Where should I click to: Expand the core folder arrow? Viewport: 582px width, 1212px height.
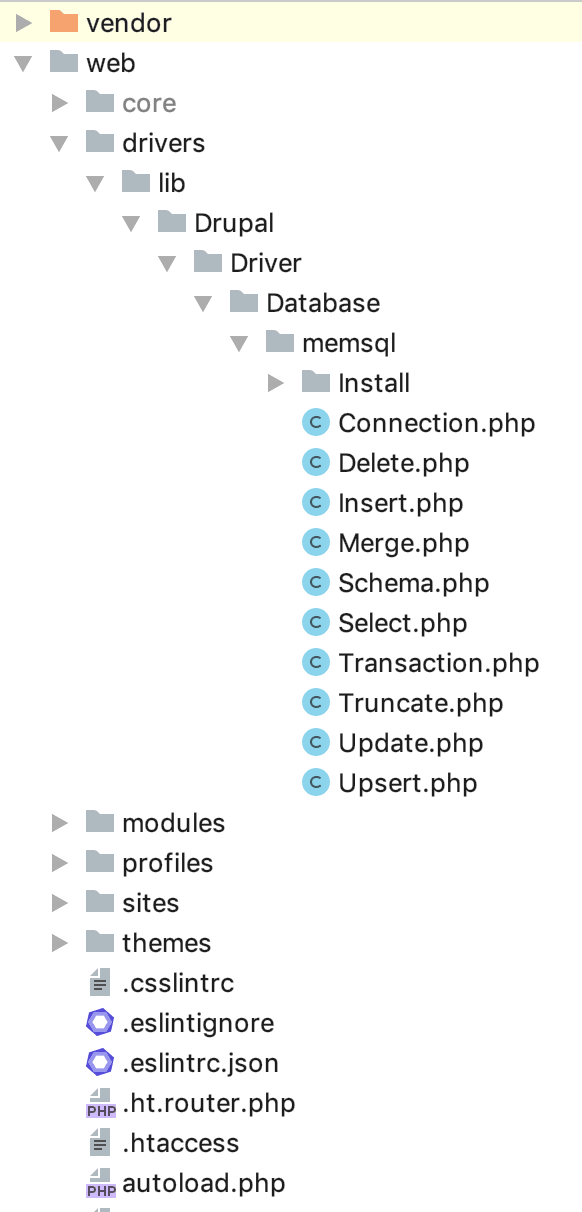(60, 103)
